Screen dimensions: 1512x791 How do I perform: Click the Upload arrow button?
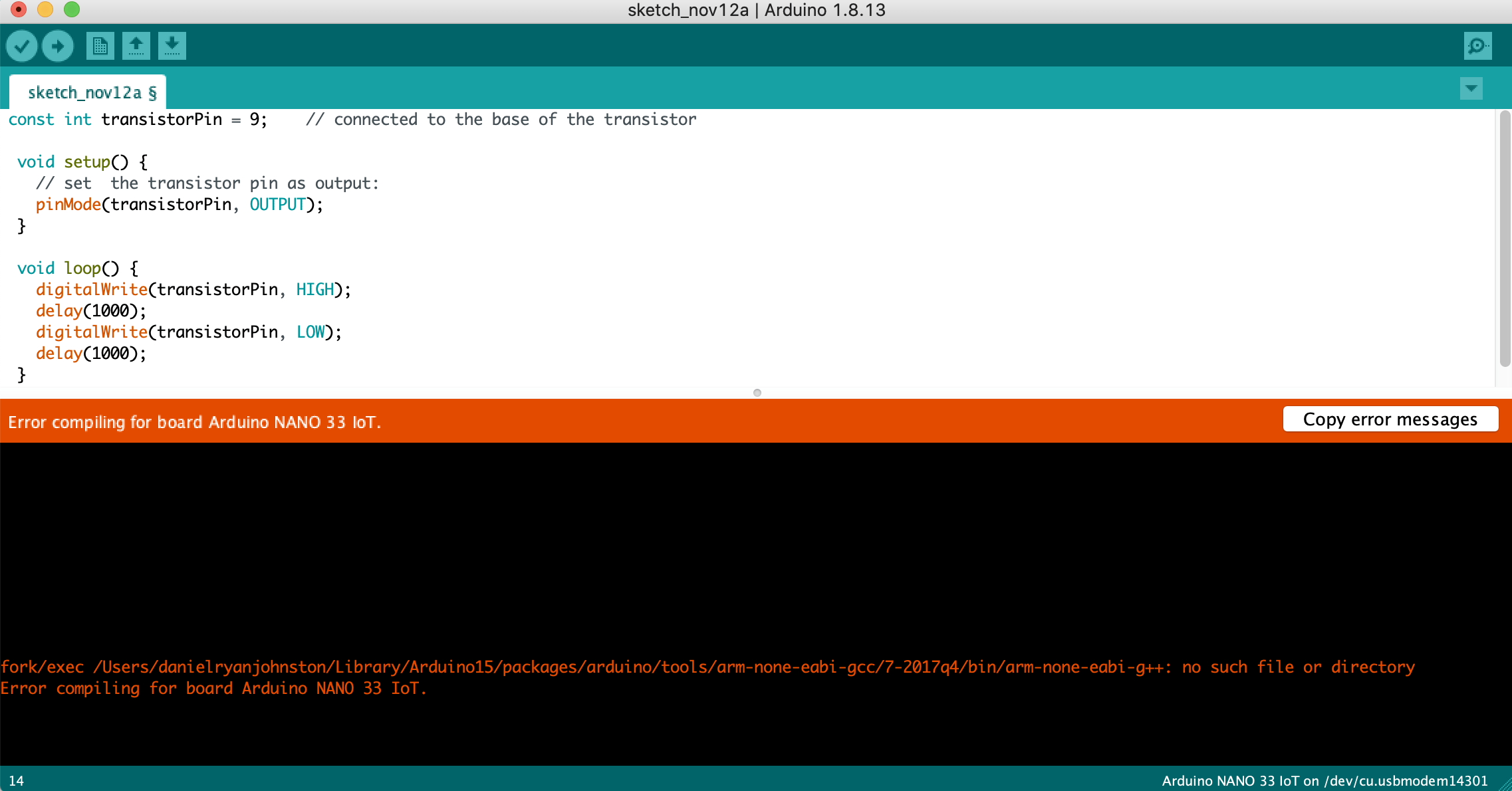pyautogui.click(x=58, y=46)
